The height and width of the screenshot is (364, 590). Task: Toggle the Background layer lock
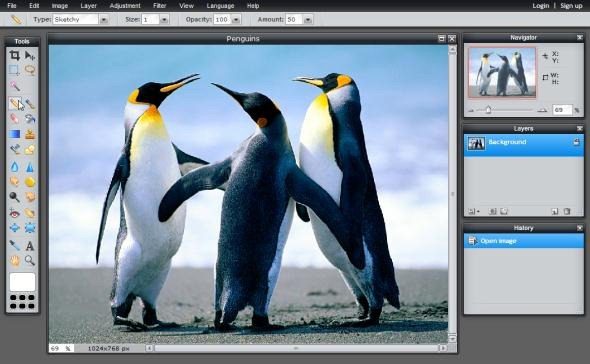tap(576, 142)
